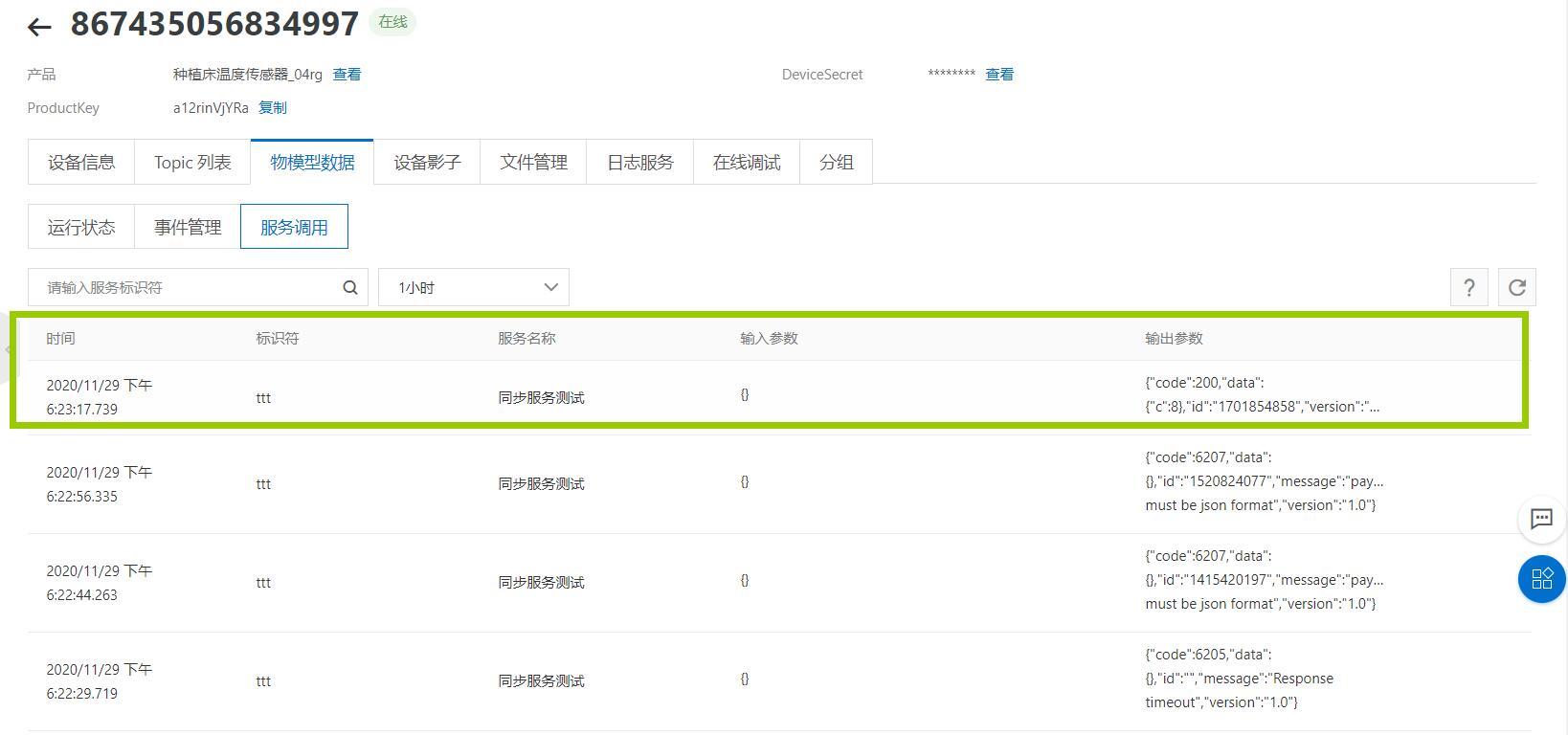Copy ProductKey via 复制 link
This screenshot has height=735, width=1568.
pyautogui.click(x=273, y=108)
